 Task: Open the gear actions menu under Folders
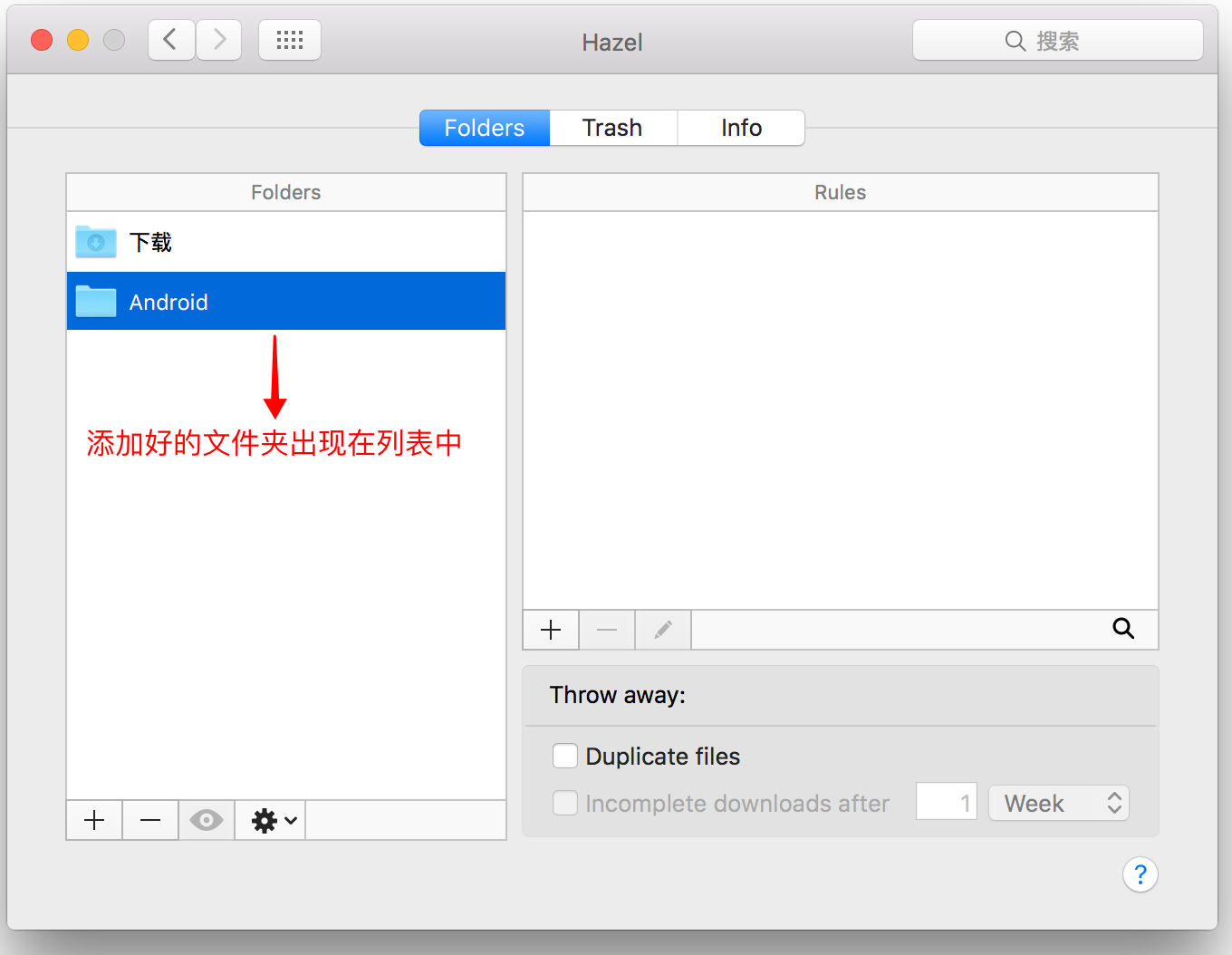272,821
